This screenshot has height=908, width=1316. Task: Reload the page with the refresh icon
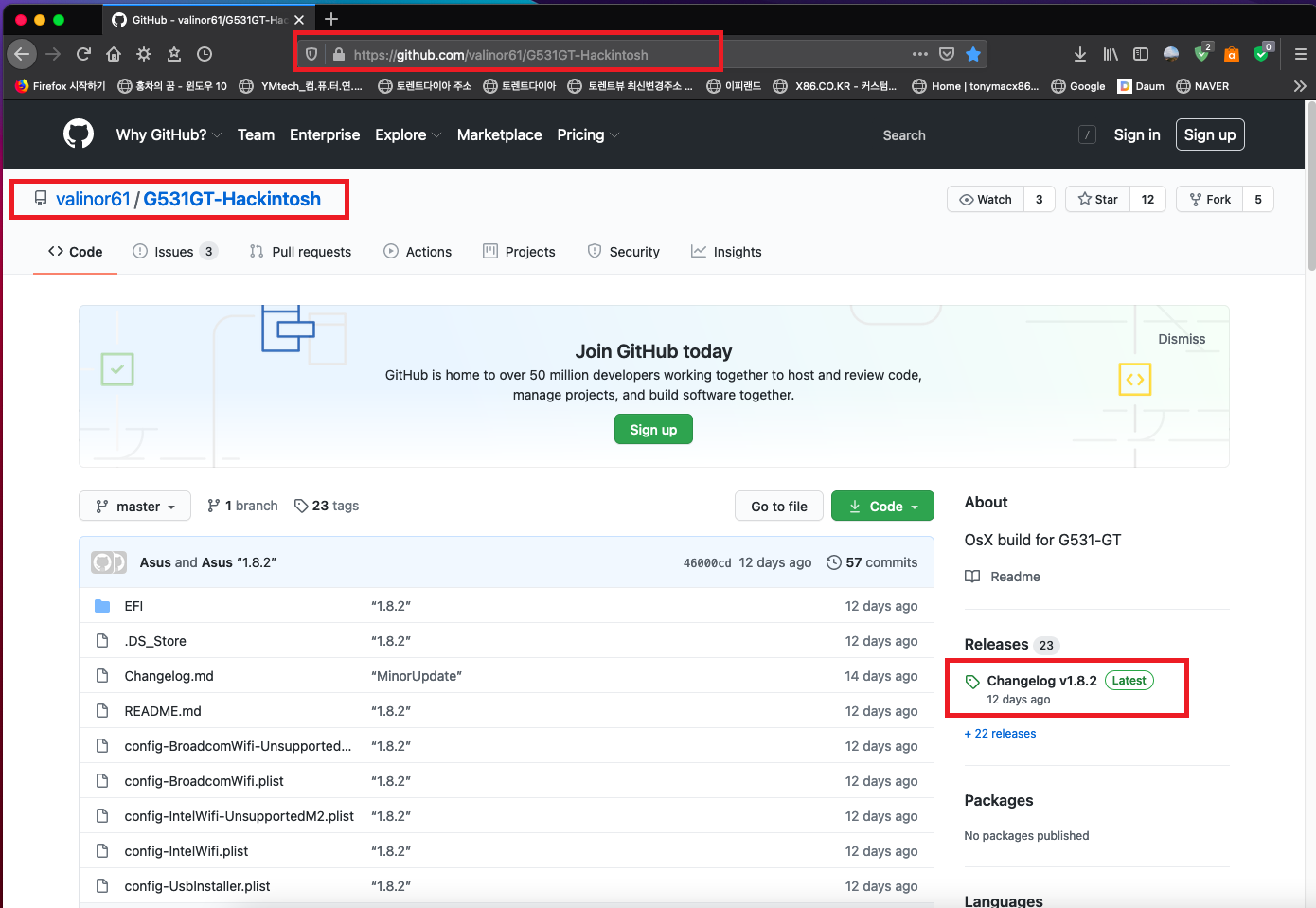tap(83, 54)
